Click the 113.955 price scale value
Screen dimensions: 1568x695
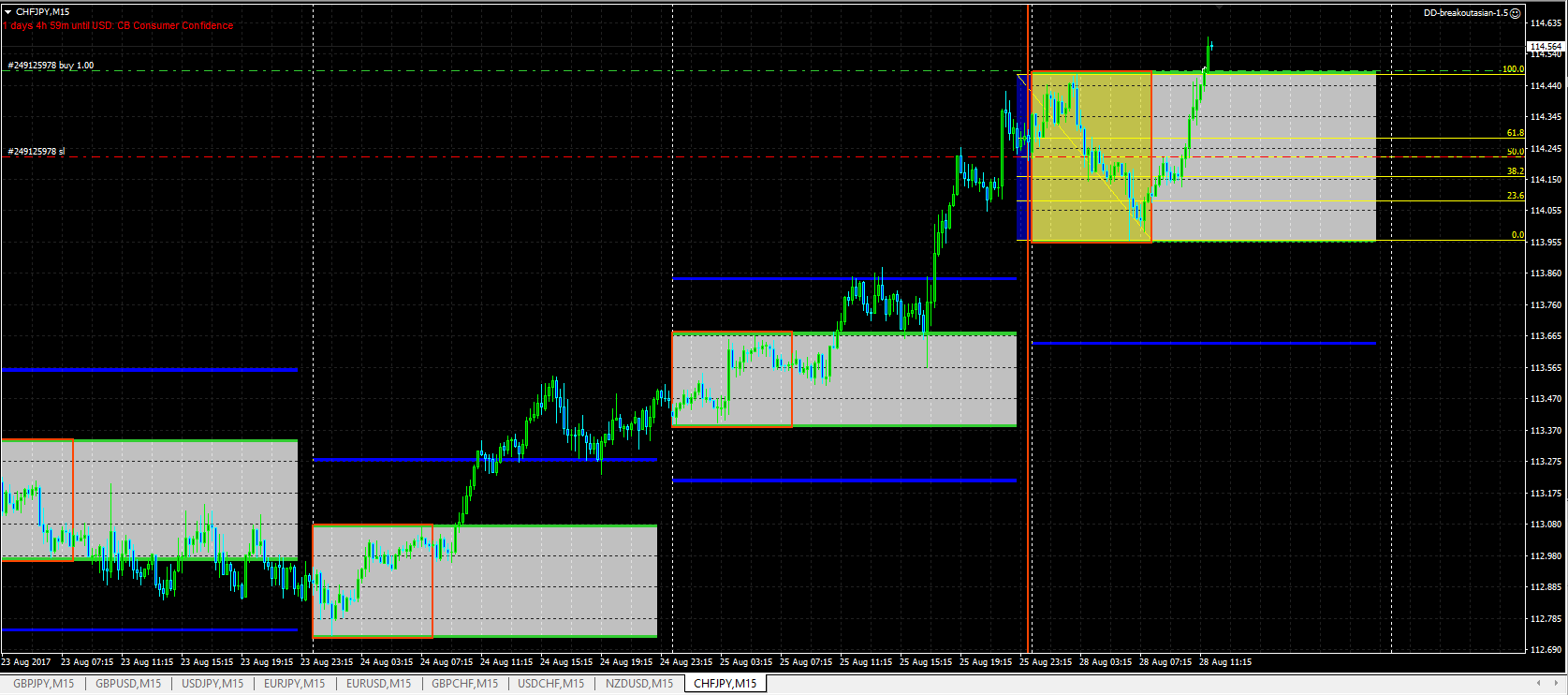1546,242
